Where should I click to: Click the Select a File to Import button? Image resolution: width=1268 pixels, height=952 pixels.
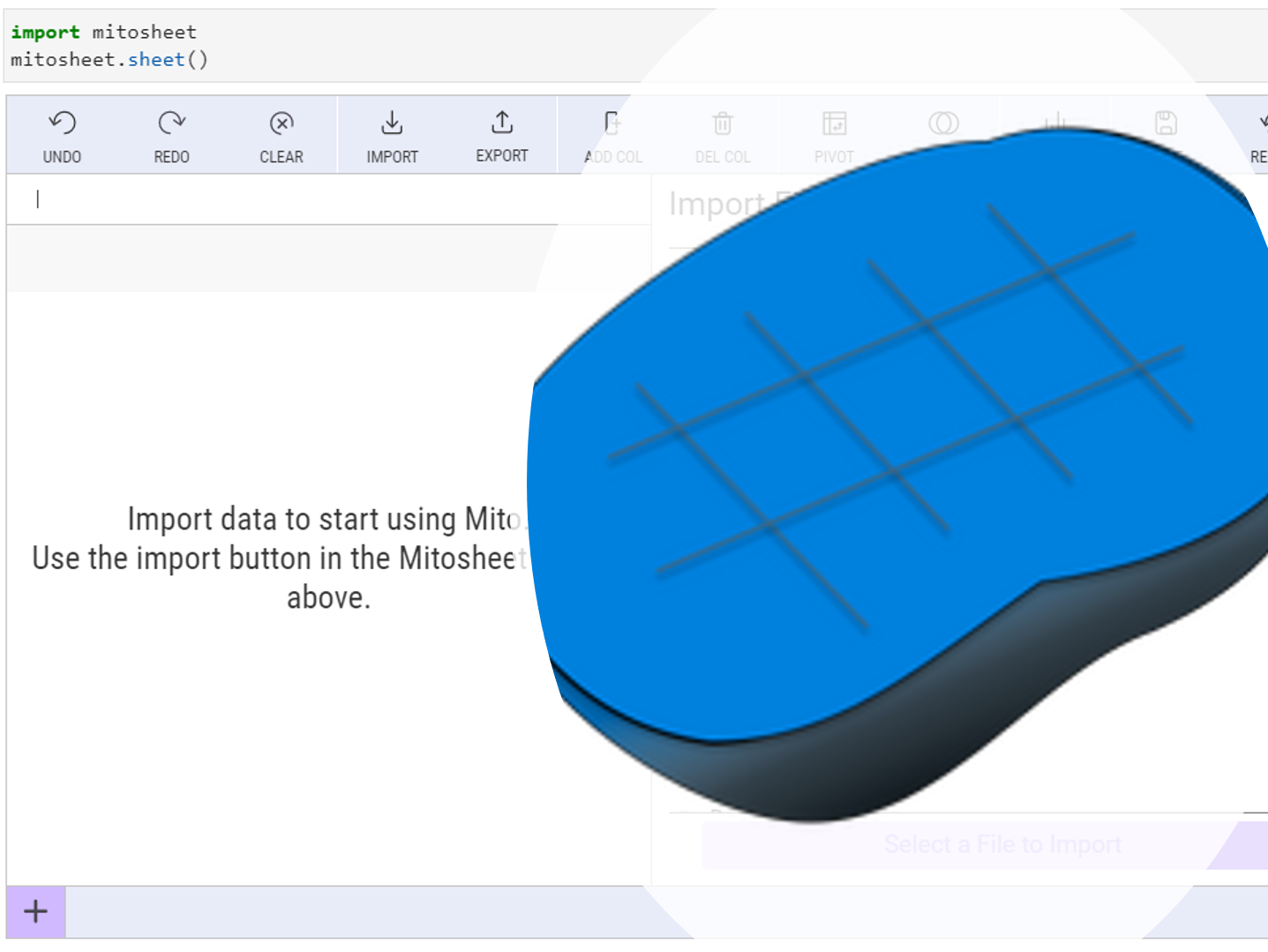[x=1002, y=844]
